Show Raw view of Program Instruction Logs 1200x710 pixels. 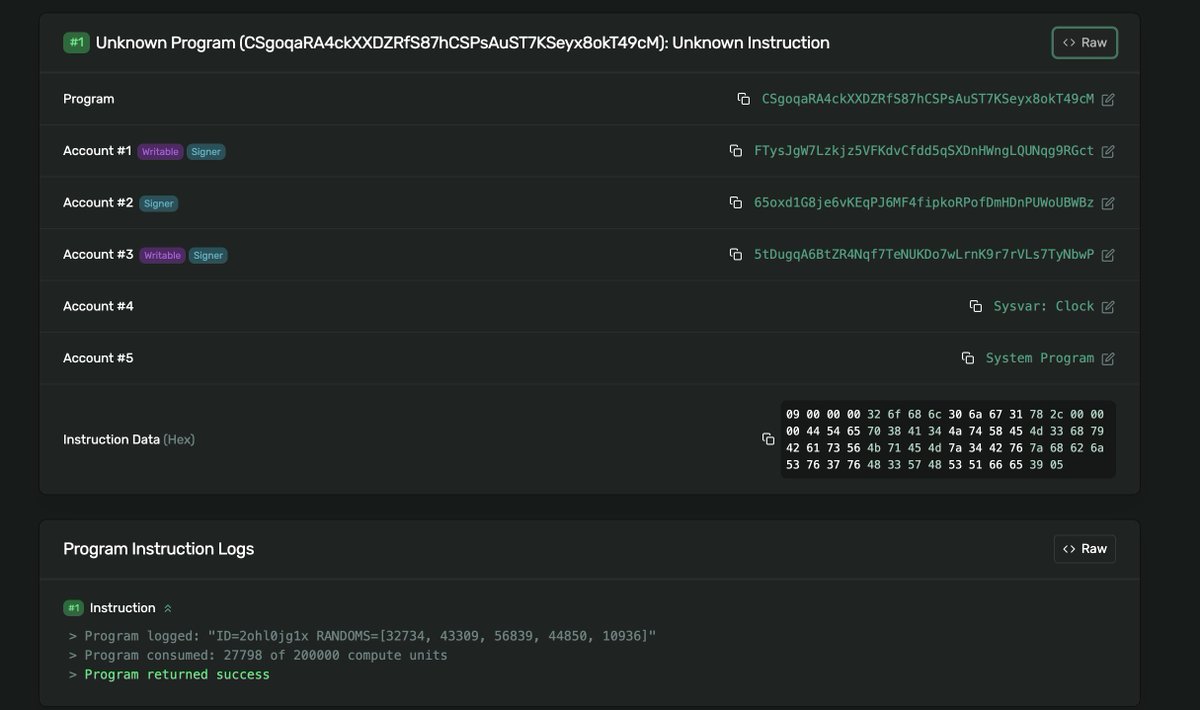point(1085,549)
